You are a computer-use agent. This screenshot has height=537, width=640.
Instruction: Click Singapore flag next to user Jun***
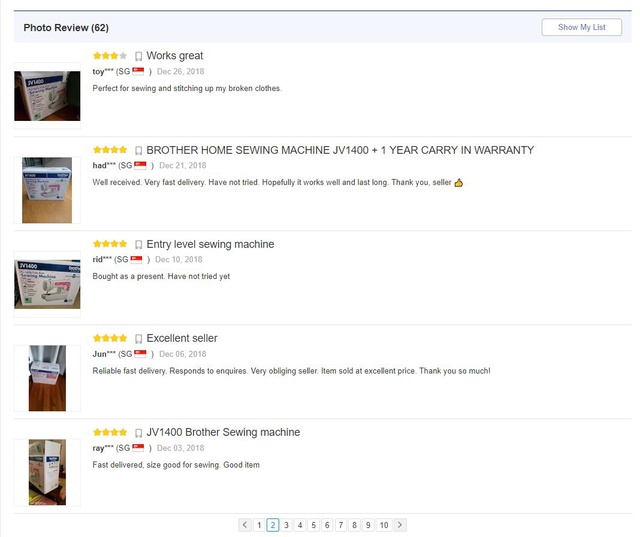click(140, 354)
